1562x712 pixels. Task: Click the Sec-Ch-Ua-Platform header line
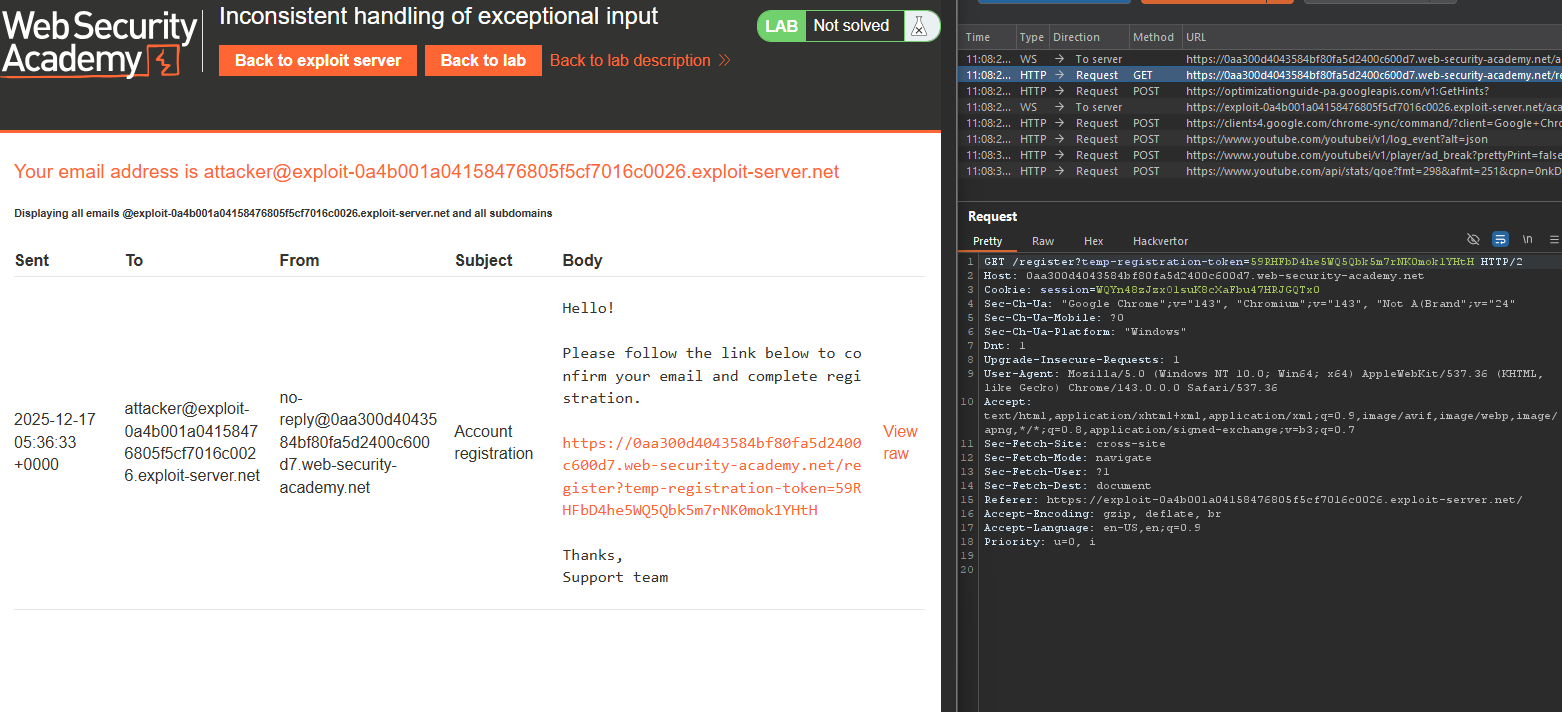coord(1085,331)
